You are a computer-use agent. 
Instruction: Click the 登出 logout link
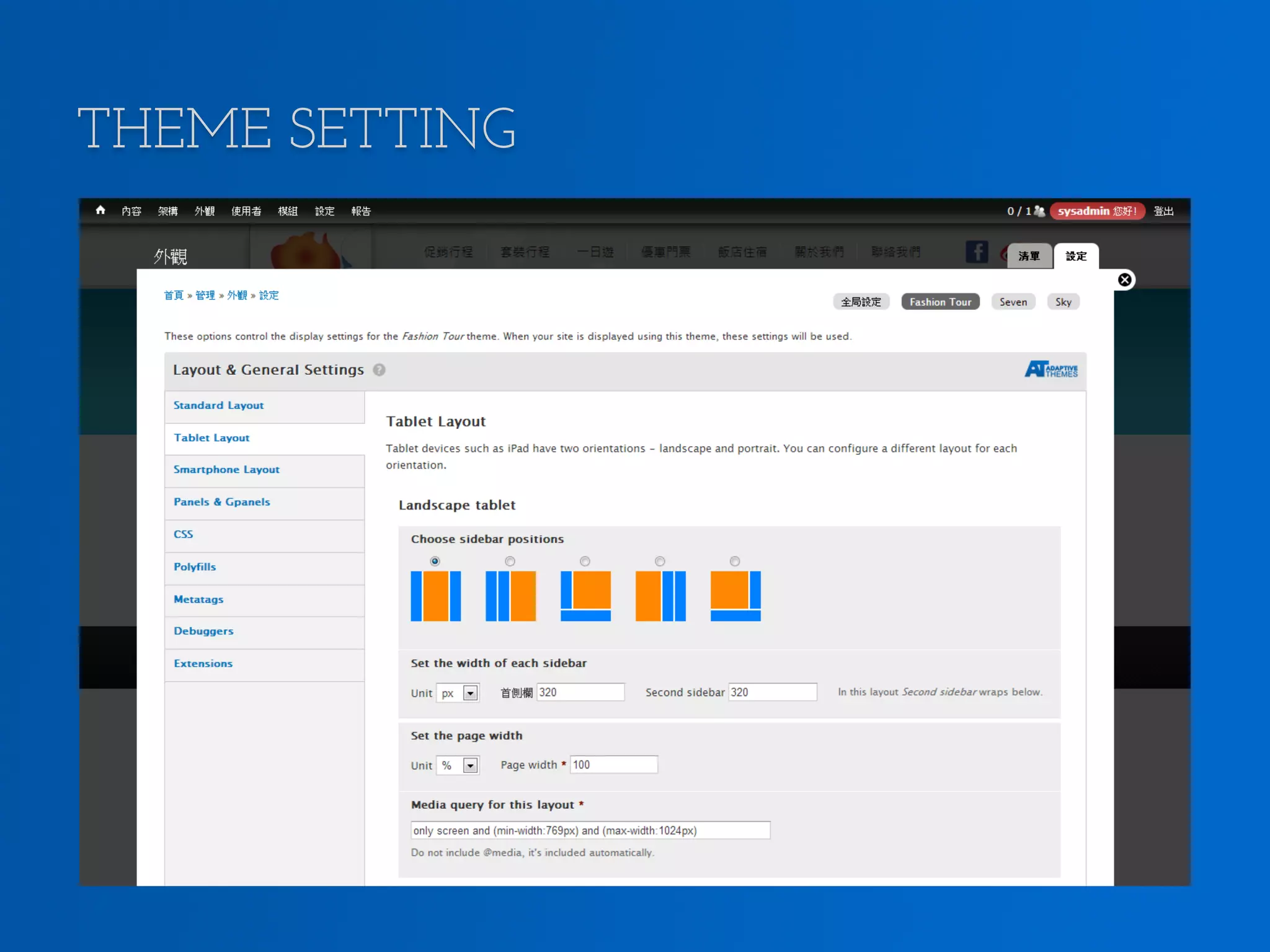[1163, 211]
